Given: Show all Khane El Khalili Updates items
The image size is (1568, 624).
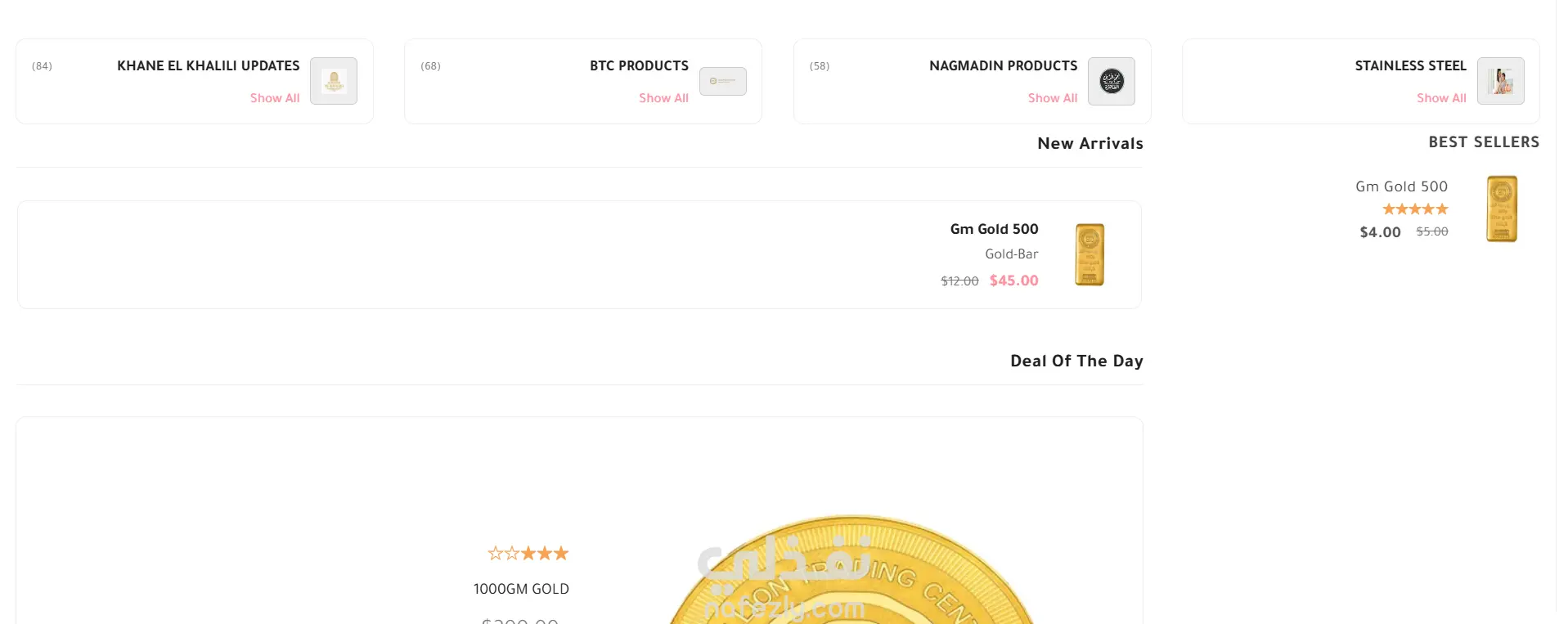Looking at the screenshot, I should [x=275, y=98].
